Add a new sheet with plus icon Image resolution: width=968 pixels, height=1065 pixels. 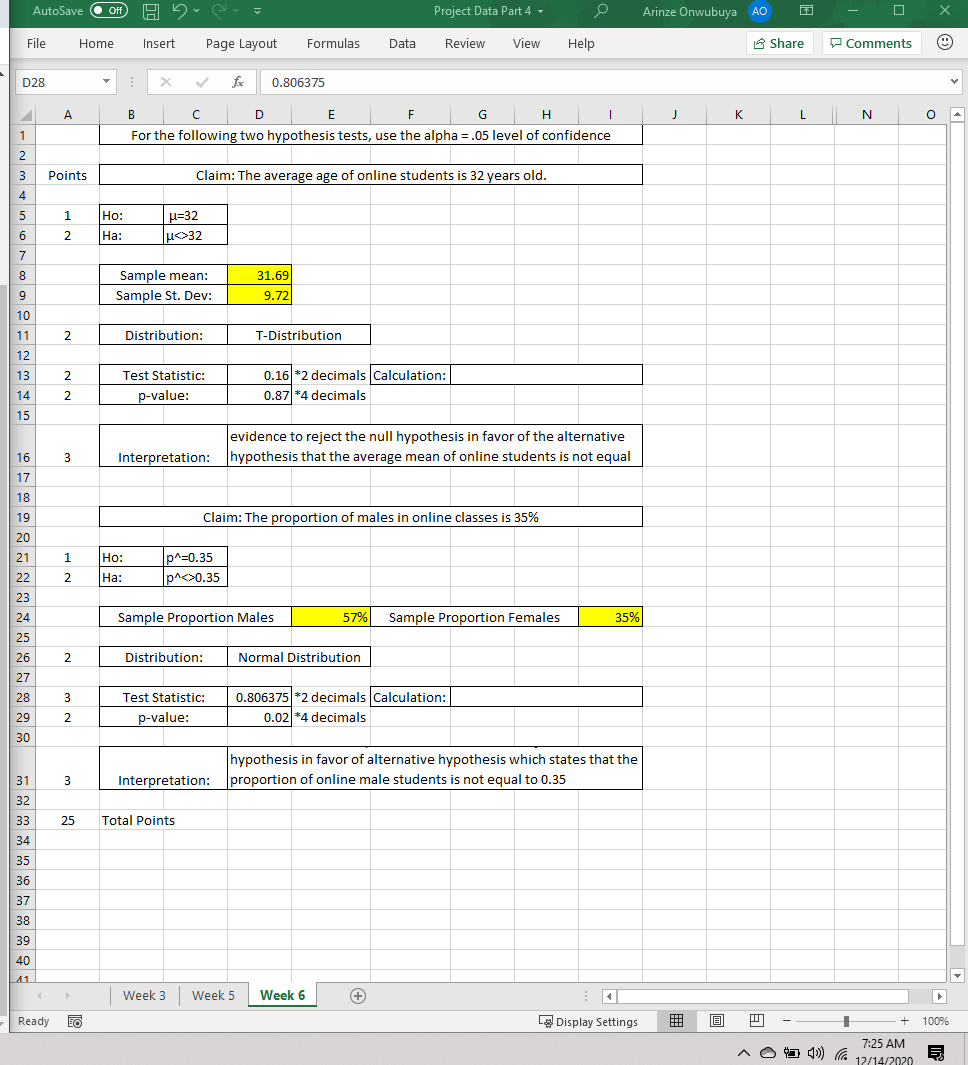358,996
